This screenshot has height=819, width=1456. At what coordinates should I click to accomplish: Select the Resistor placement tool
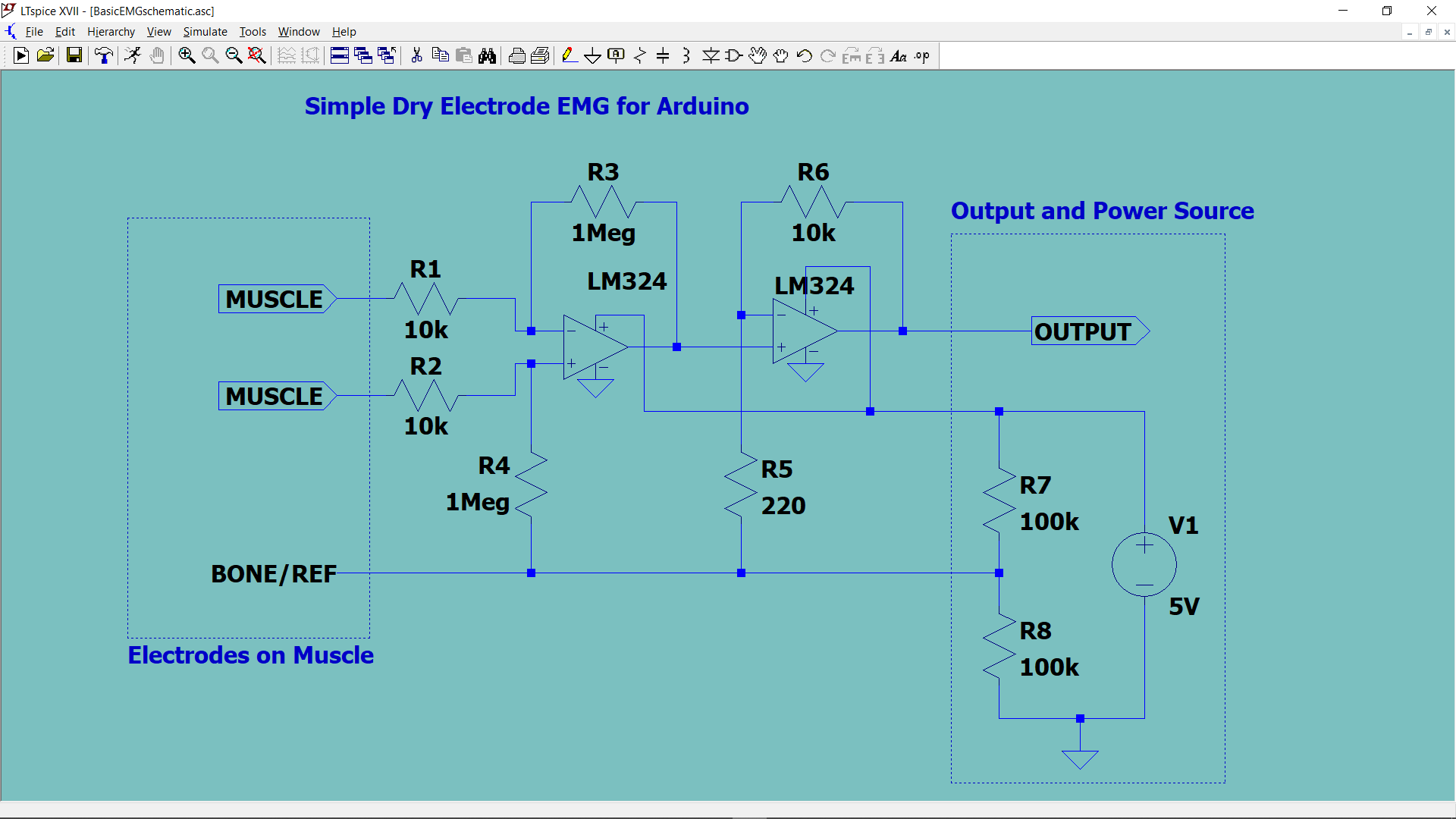pos(639,55)
